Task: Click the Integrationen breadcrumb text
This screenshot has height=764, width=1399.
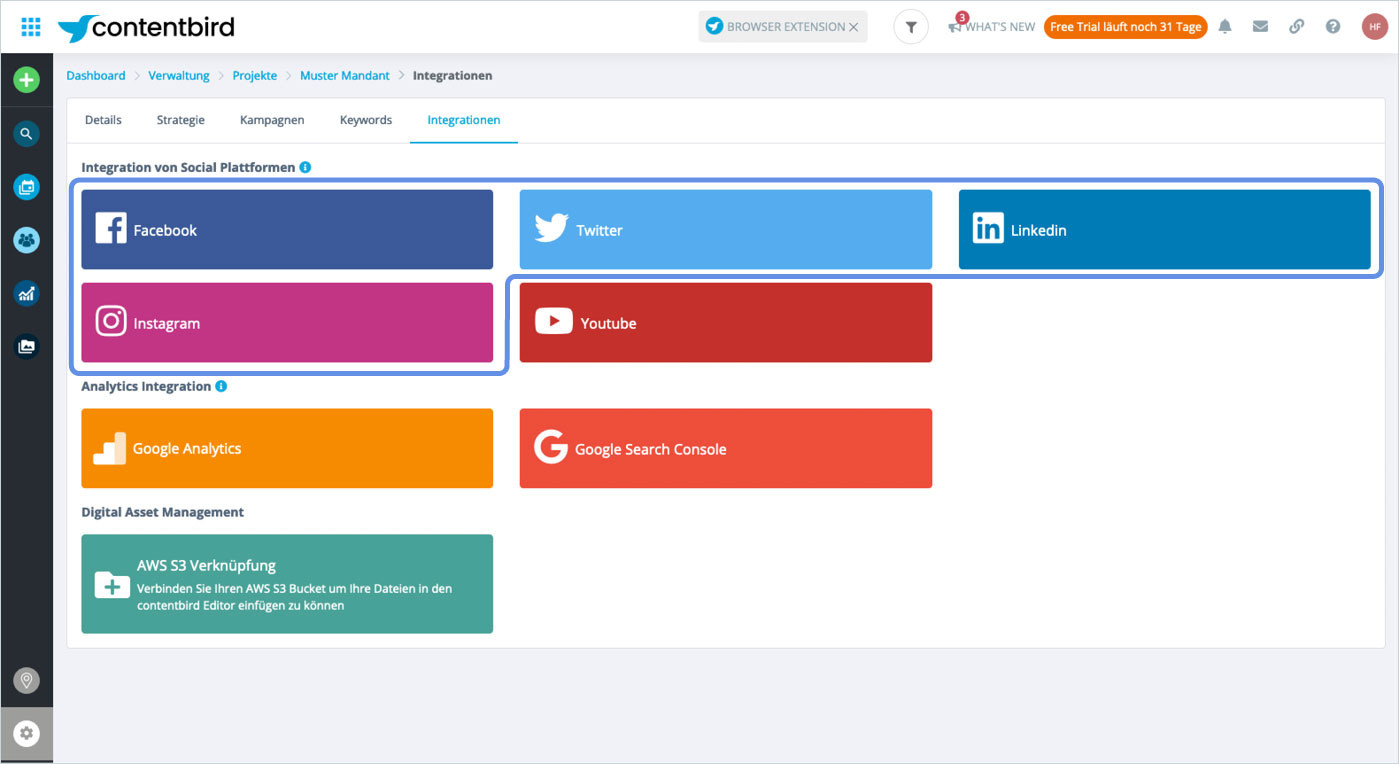Action: click(x=452, y=75)
